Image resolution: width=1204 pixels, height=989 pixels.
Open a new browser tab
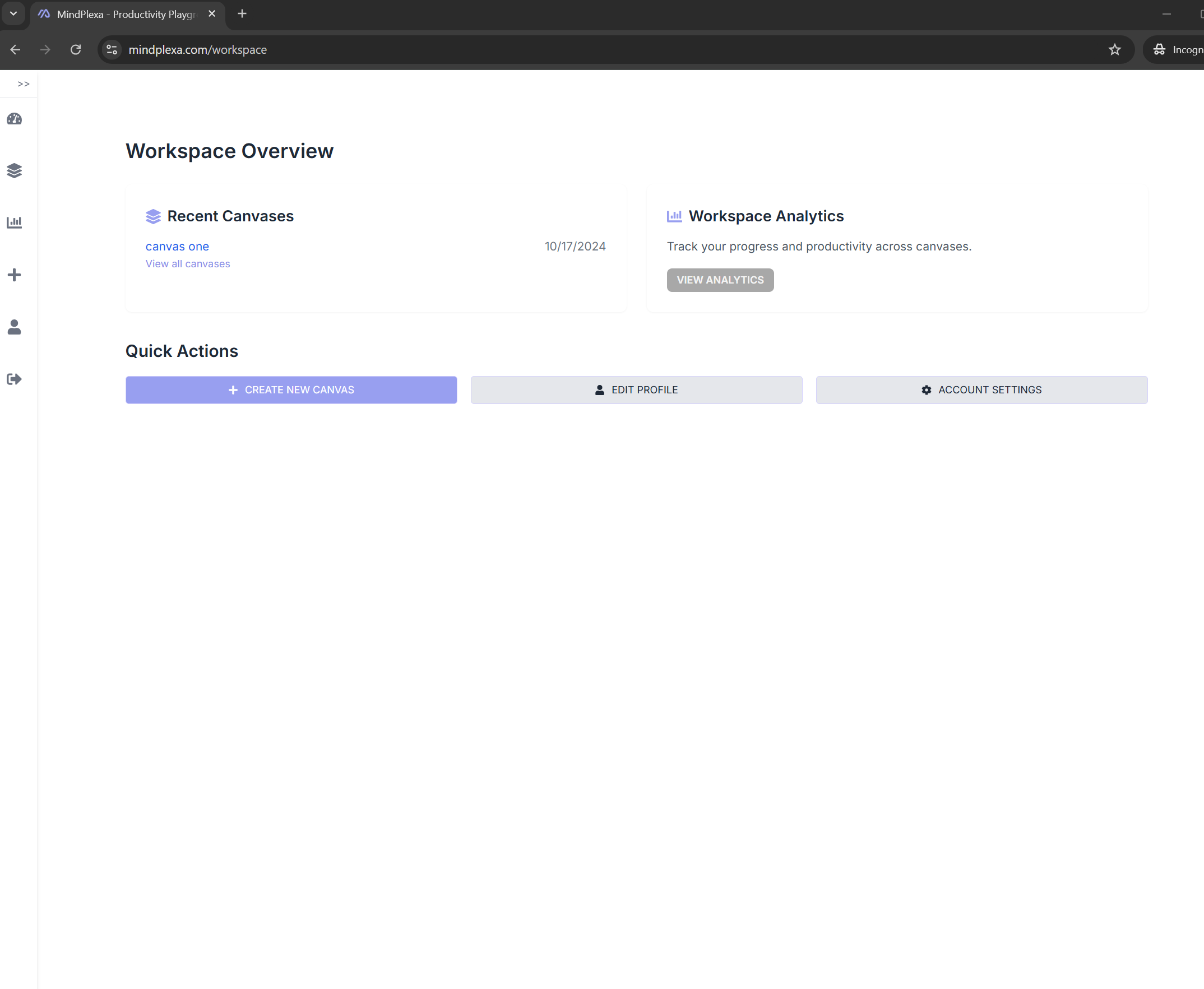[x=242, y=13]
